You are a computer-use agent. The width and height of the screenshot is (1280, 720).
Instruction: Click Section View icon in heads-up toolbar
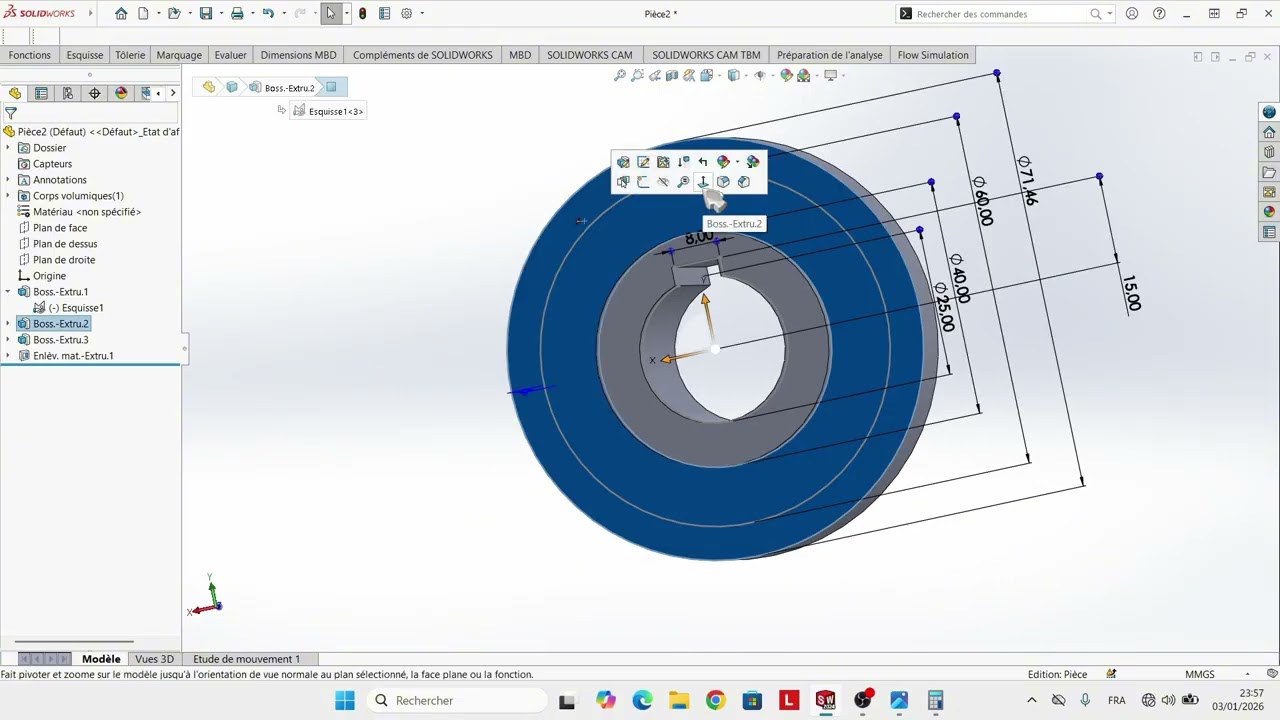pos(672,75)
